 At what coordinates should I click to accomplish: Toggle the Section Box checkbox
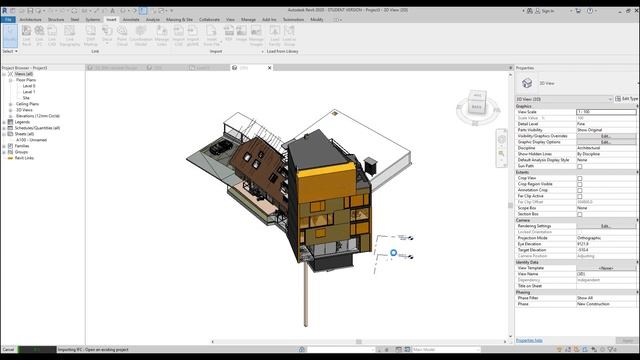(x=580, y=214)
